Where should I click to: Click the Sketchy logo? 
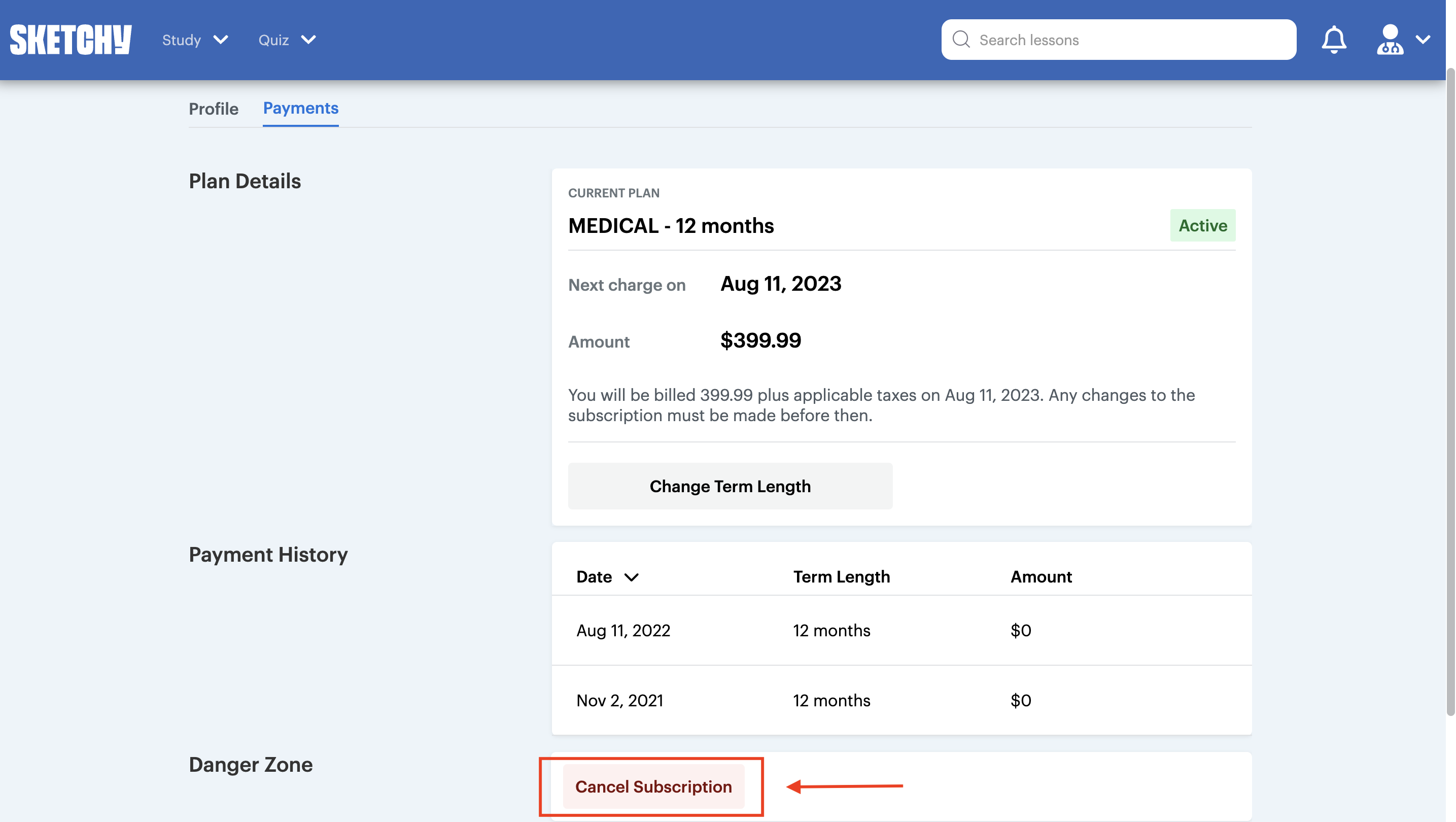point(71,40)
